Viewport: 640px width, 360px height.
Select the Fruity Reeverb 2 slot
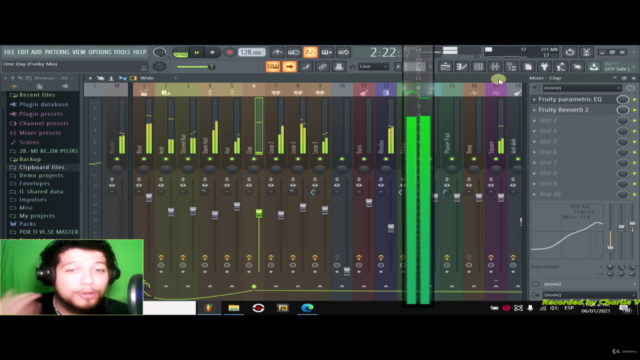click(563, 110)
